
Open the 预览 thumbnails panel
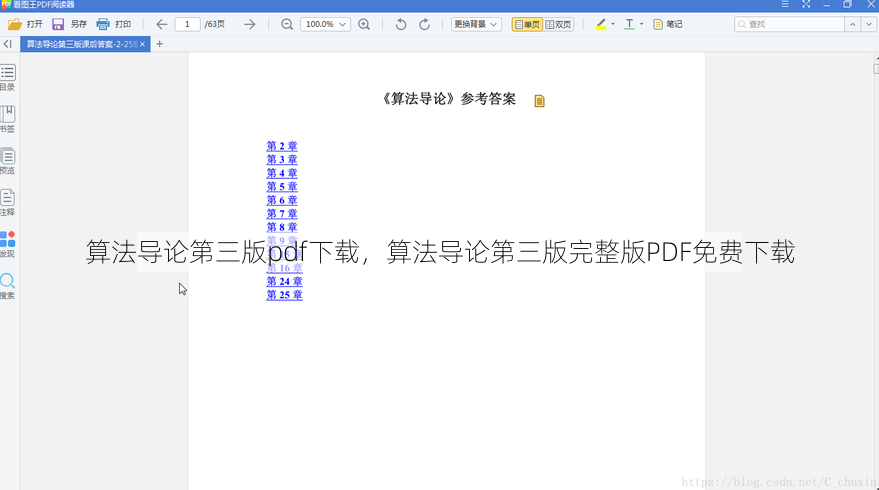point(8,161)
